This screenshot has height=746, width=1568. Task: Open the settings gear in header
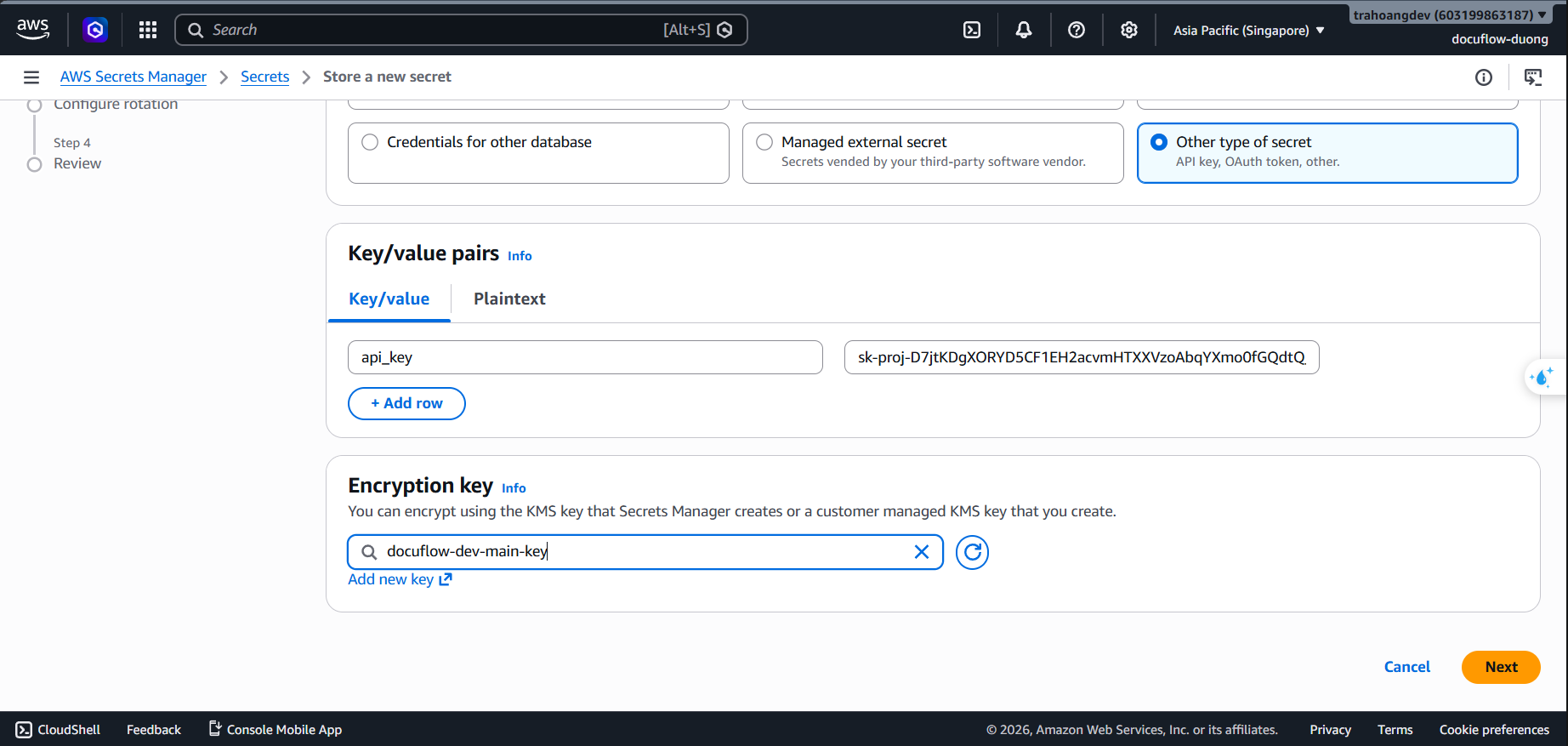[1129, 30]
